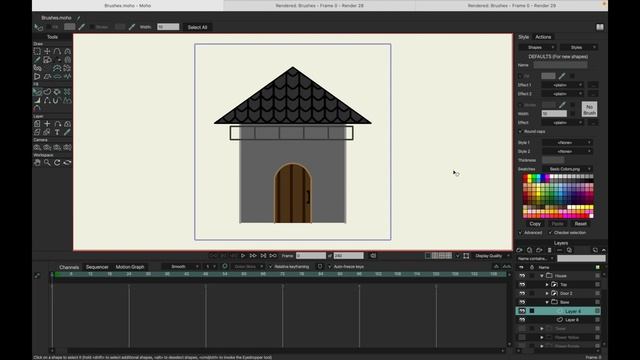Click the delete layer trash icon
This screenshot has width=640, height=360.
[x=549, y=250]
